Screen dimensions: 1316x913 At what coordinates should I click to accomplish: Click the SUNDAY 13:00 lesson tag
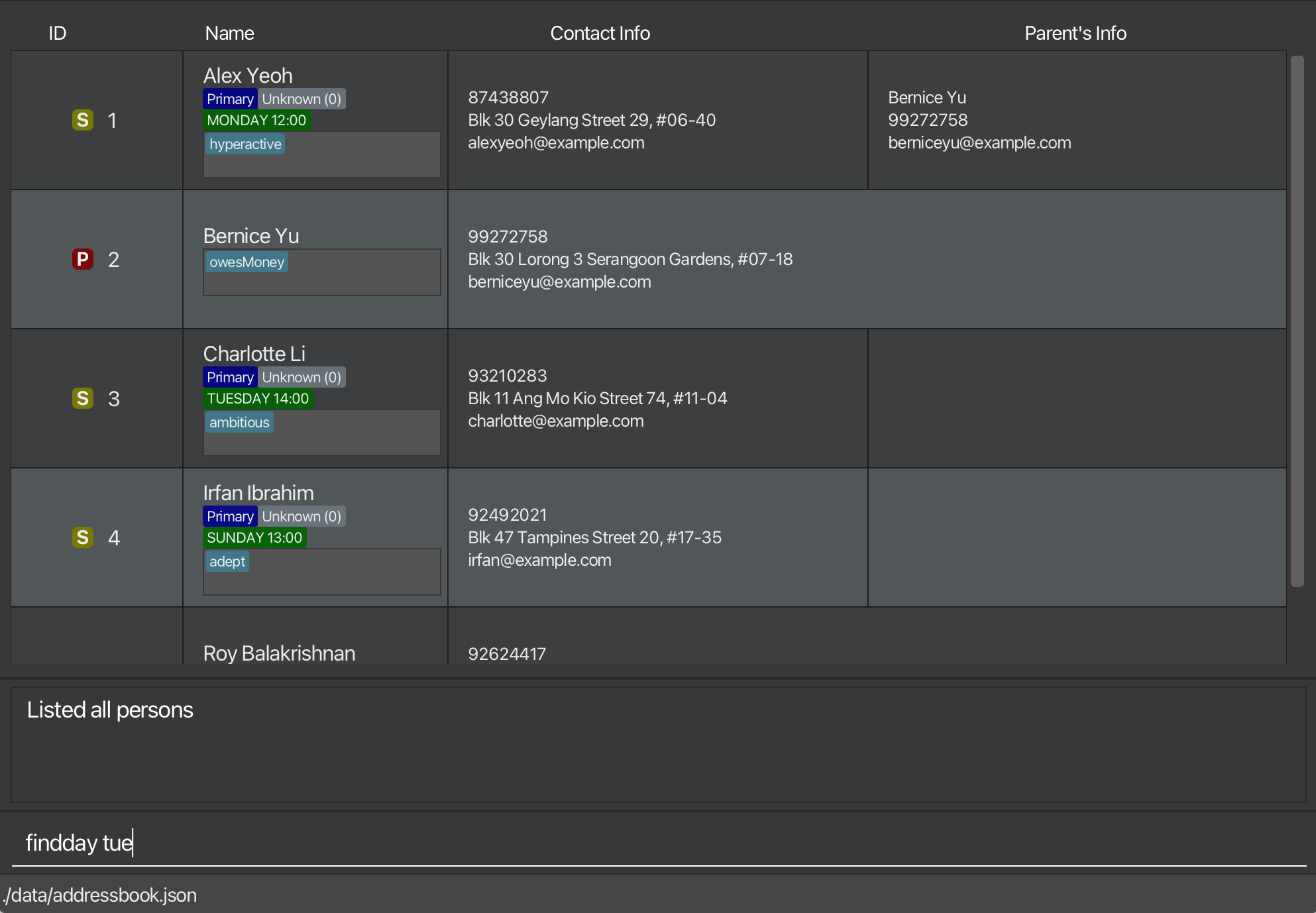pos(254,537)
